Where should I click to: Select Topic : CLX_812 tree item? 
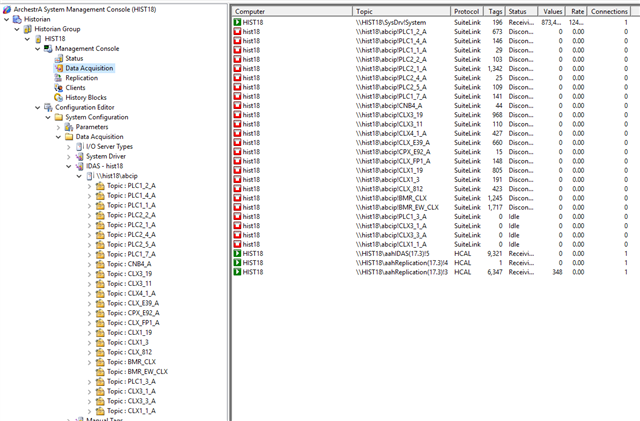pyautogui.click(x=129, y=352)
